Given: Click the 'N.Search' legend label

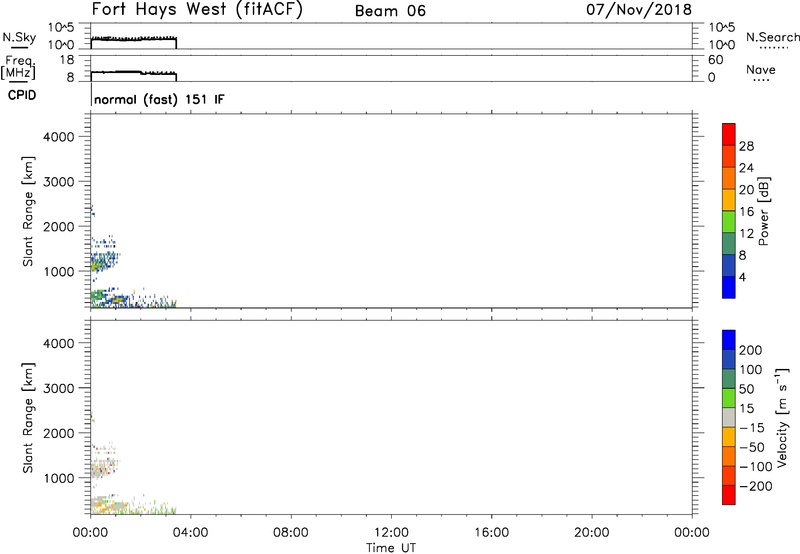Looking at the screenshot, I should tap(772, 37).
